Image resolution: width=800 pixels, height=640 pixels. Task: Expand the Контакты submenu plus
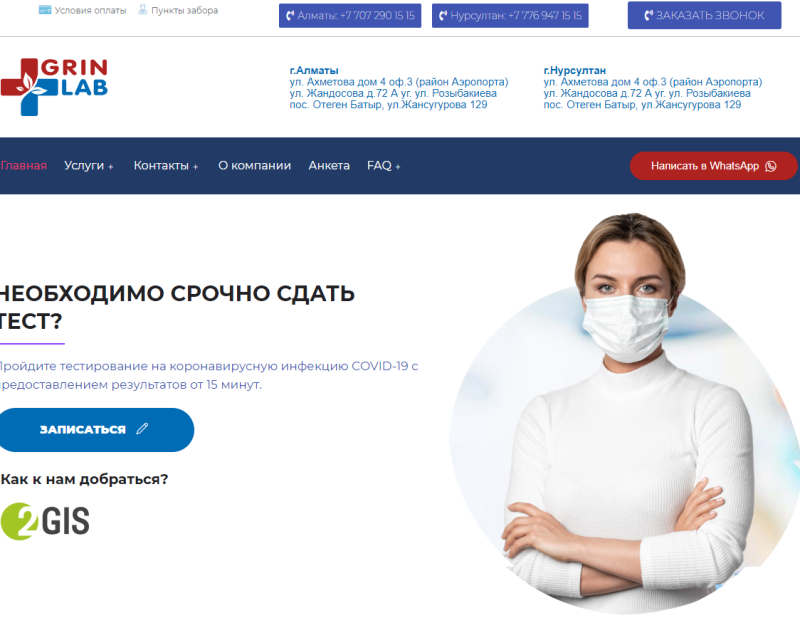[x=195, y=167]
